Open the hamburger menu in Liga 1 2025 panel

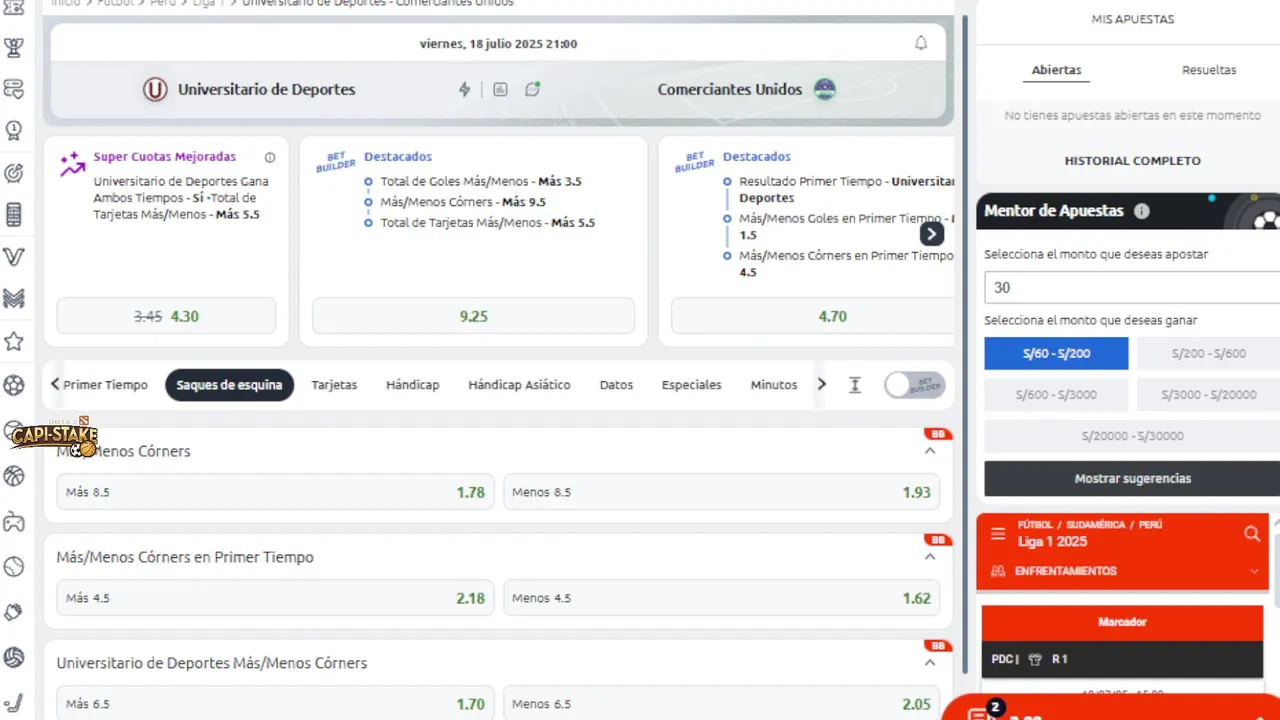pyautogui.click(x=998, y=534)
